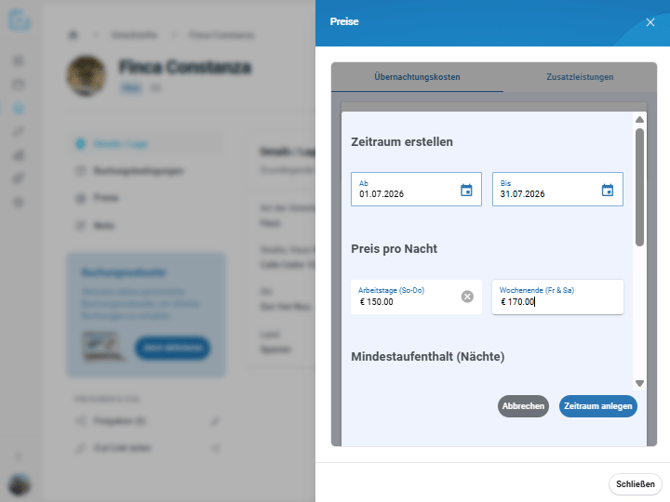The image size is (670, 502).
Task: Focus the Bis date field 31.07.2026
Action: (557, 189)
